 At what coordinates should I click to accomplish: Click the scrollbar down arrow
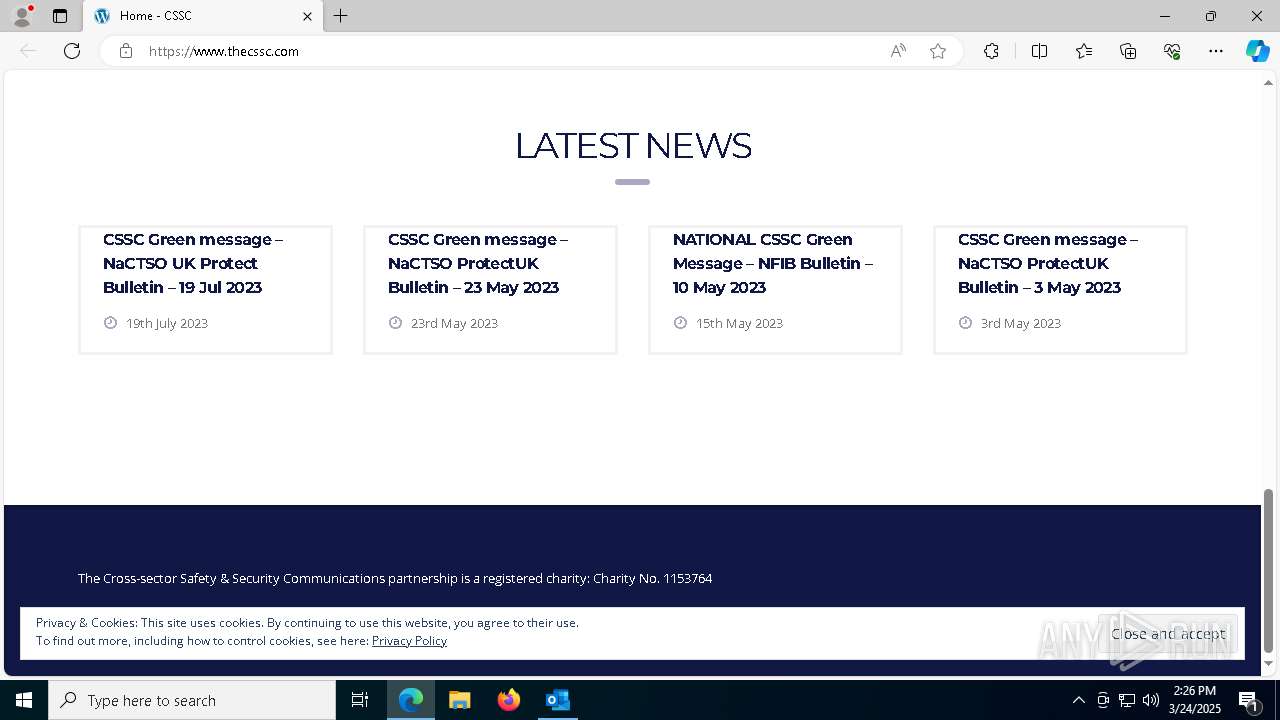[1268, 664]
